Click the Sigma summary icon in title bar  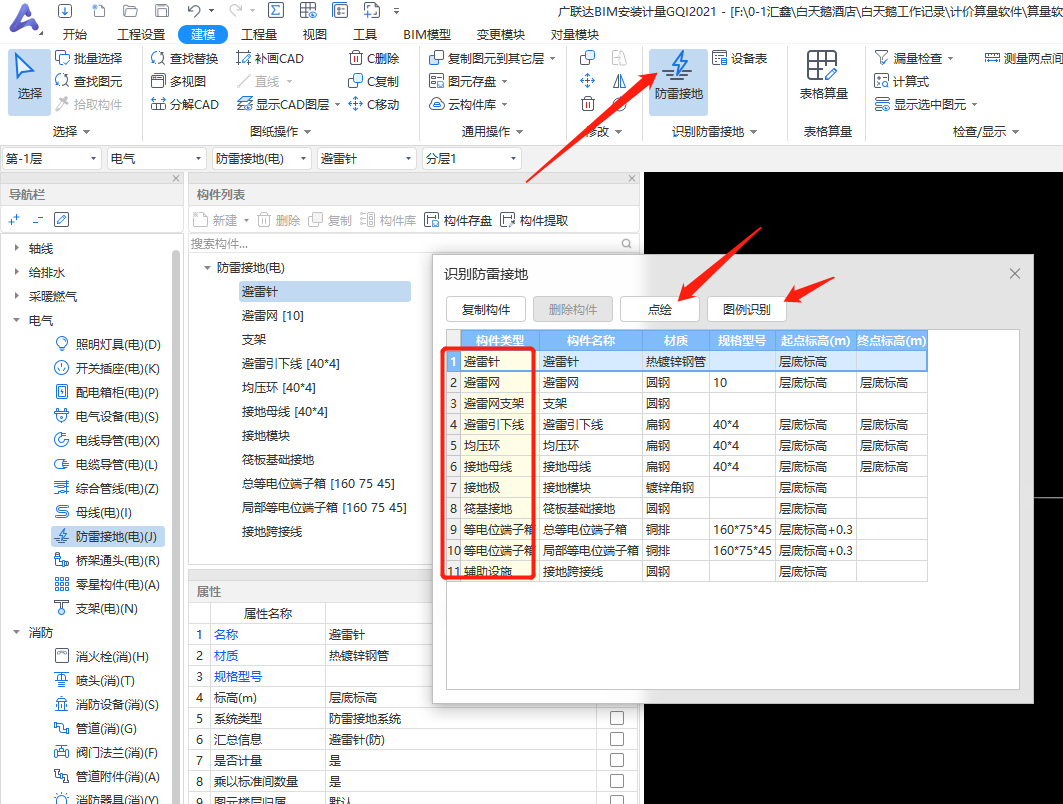[x=276, y=11]
